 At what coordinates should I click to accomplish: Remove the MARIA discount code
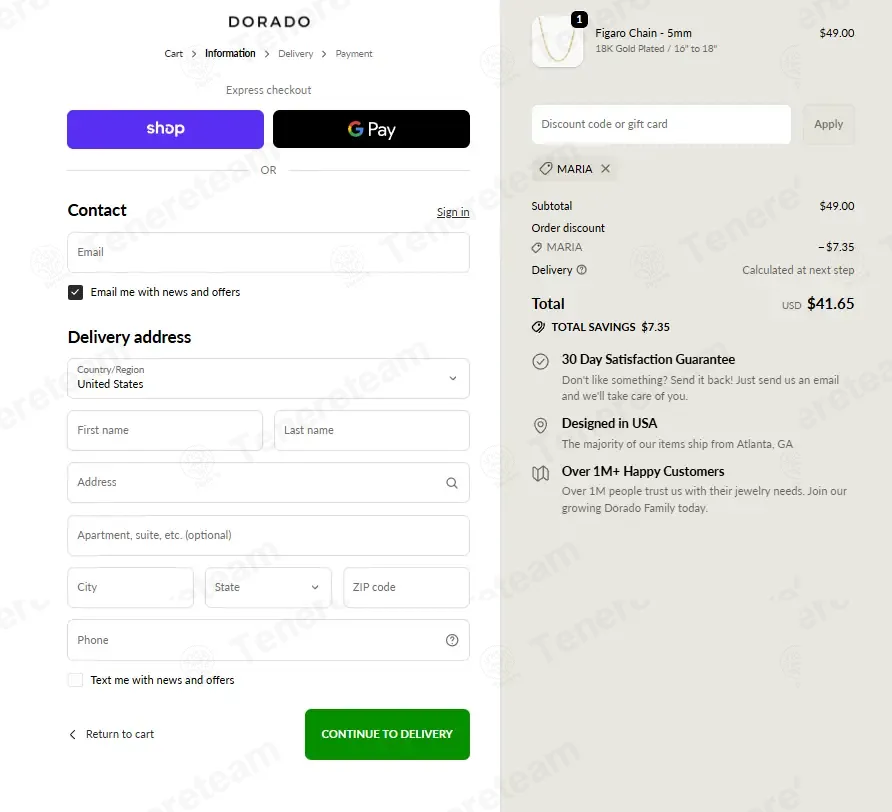[605, 168]
